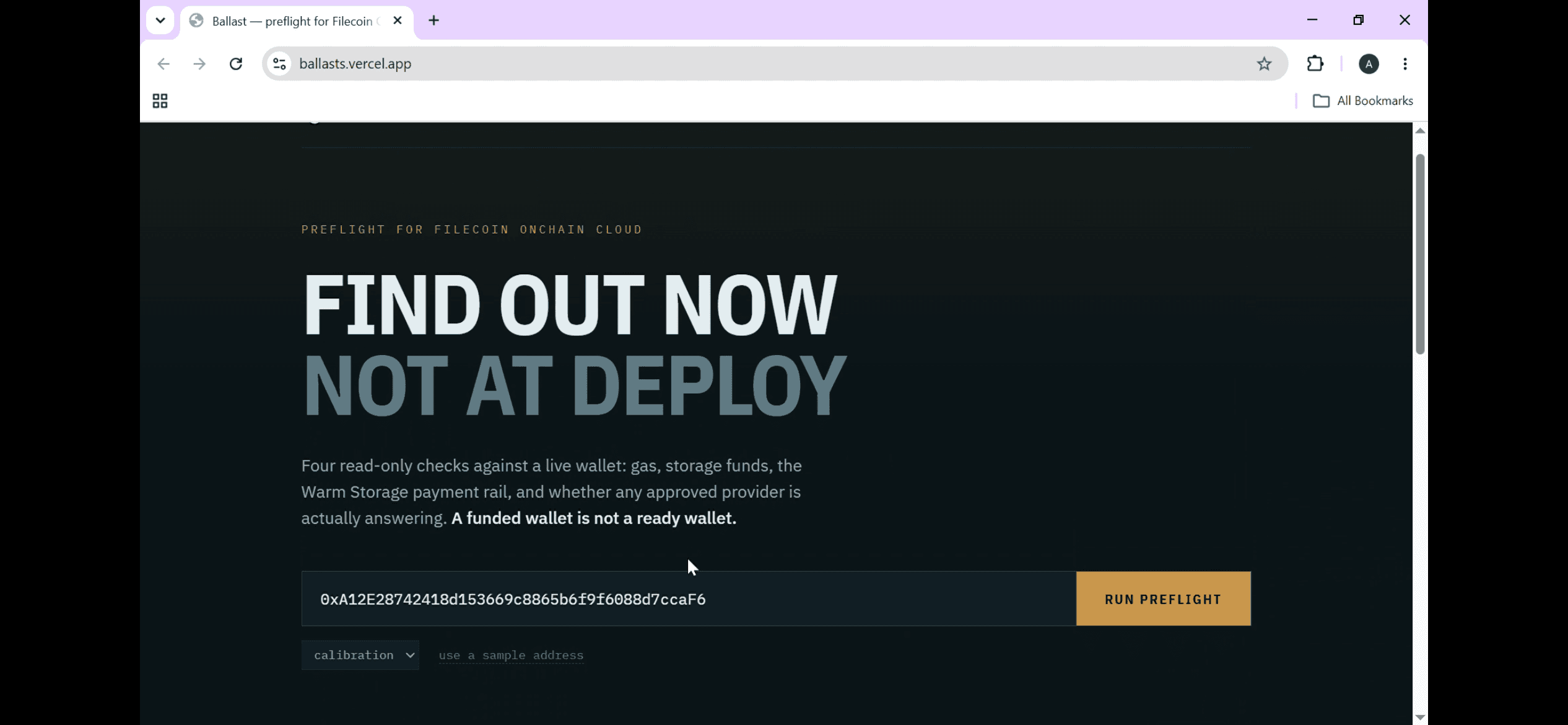Open the calibration network dropdown
This screenshot has height=725, width=1568.
tap(360, 655)
